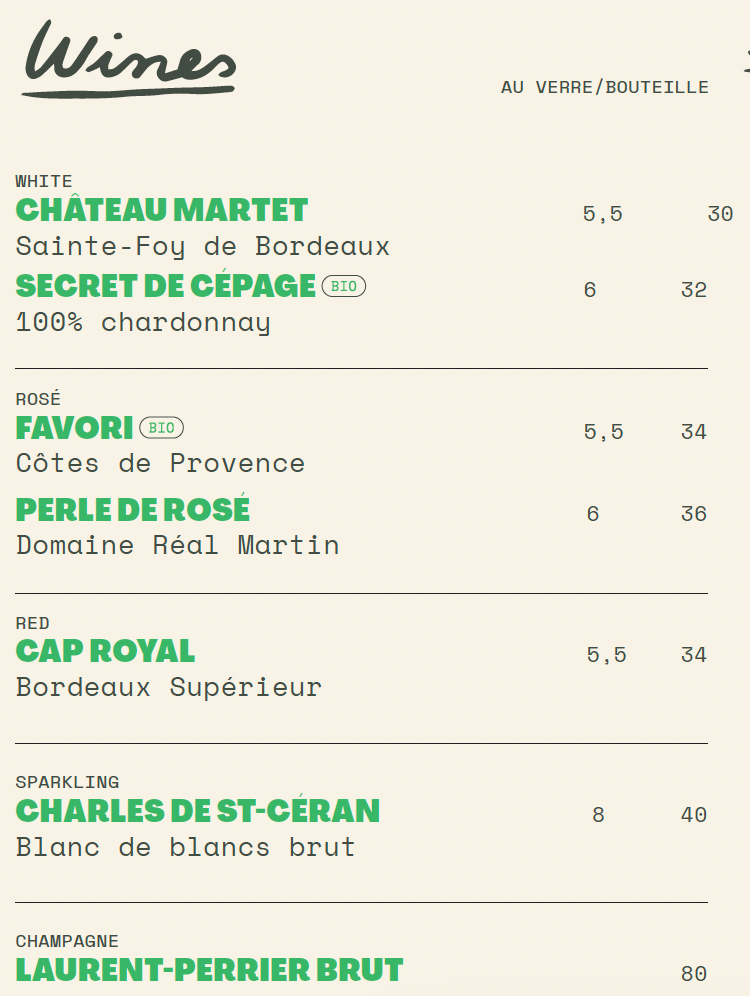
Task: Click the WHITE category label
Action: 44,182
